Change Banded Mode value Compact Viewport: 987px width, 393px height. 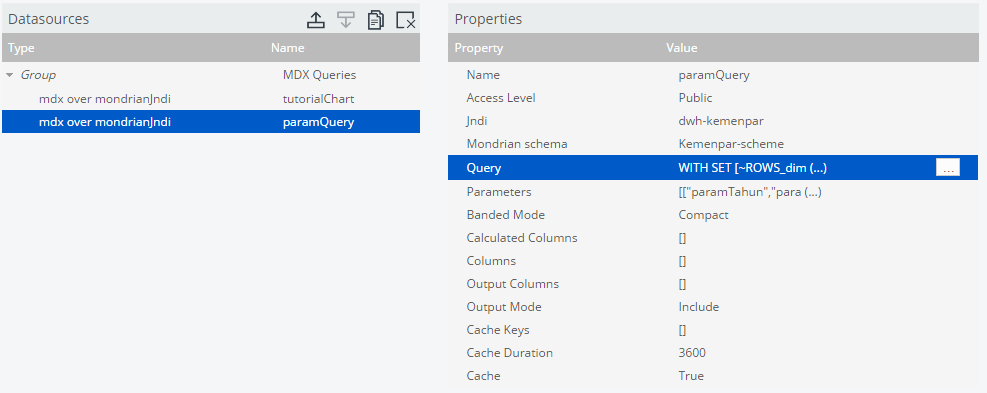tap(703, 215)
